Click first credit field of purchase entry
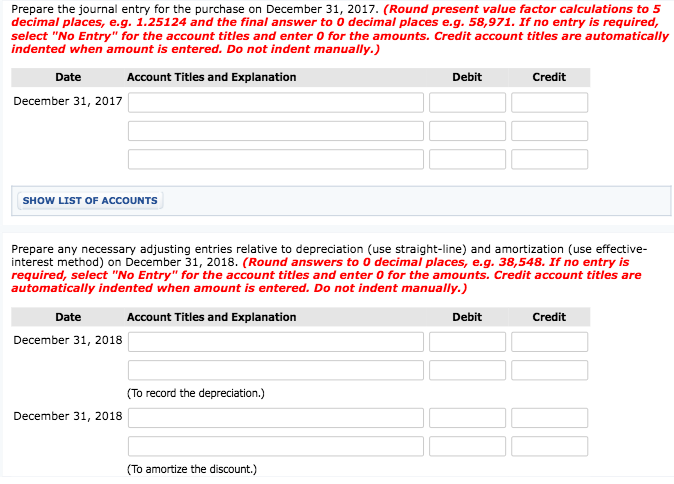 coord(549,102)
